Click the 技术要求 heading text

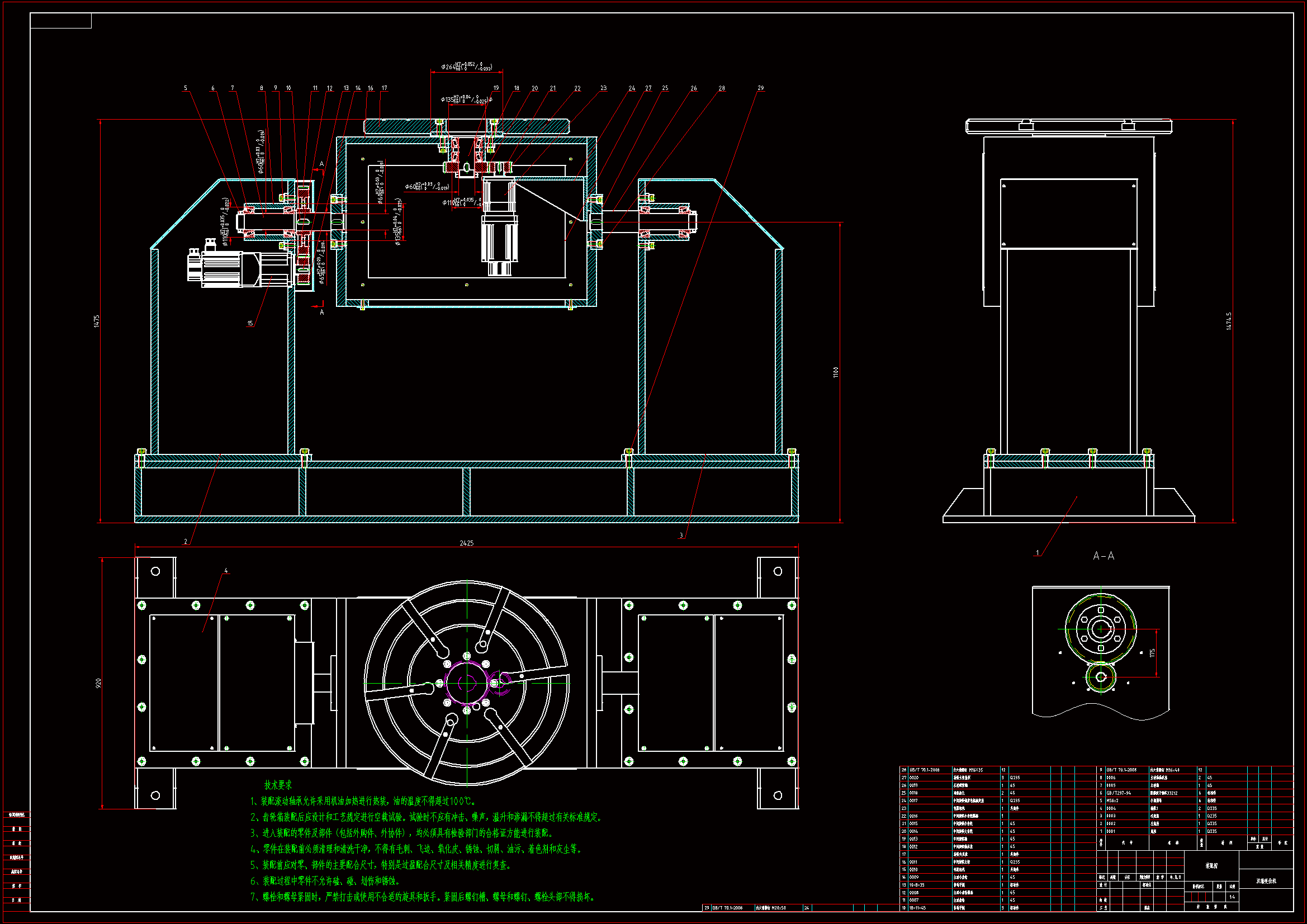278,785
